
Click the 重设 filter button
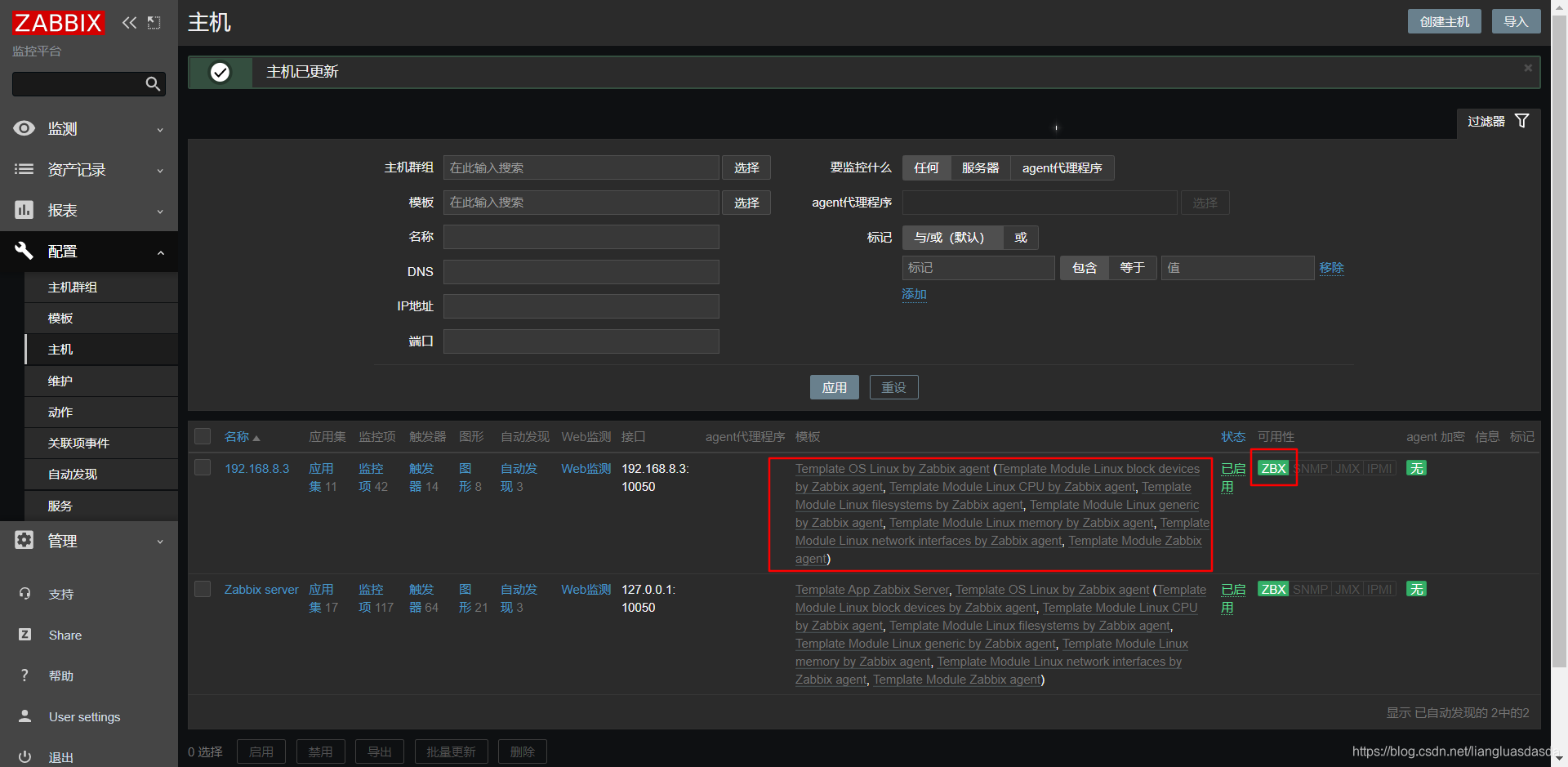pos(893,387)
